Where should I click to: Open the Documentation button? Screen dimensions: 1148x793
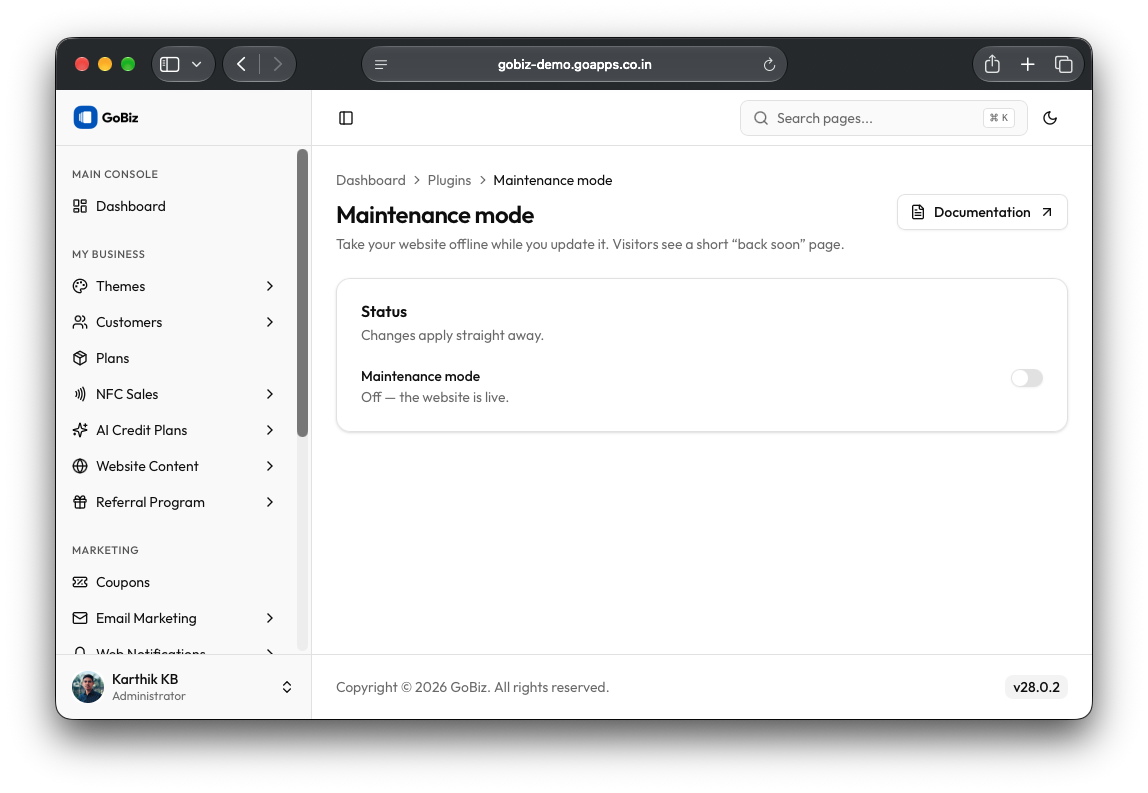[x=982, y=212]
